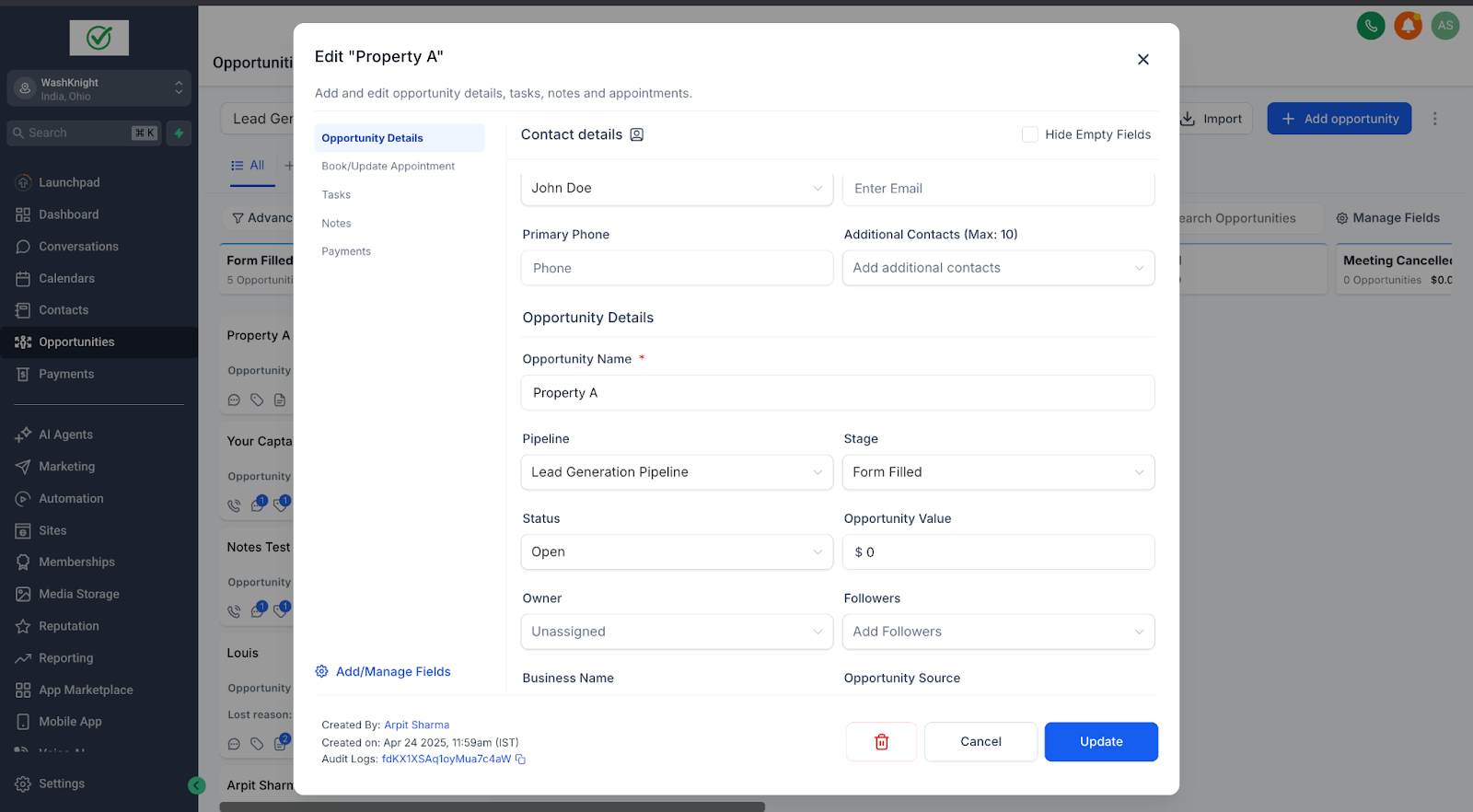Select the Opportunity Details tab

pos(400,138)
